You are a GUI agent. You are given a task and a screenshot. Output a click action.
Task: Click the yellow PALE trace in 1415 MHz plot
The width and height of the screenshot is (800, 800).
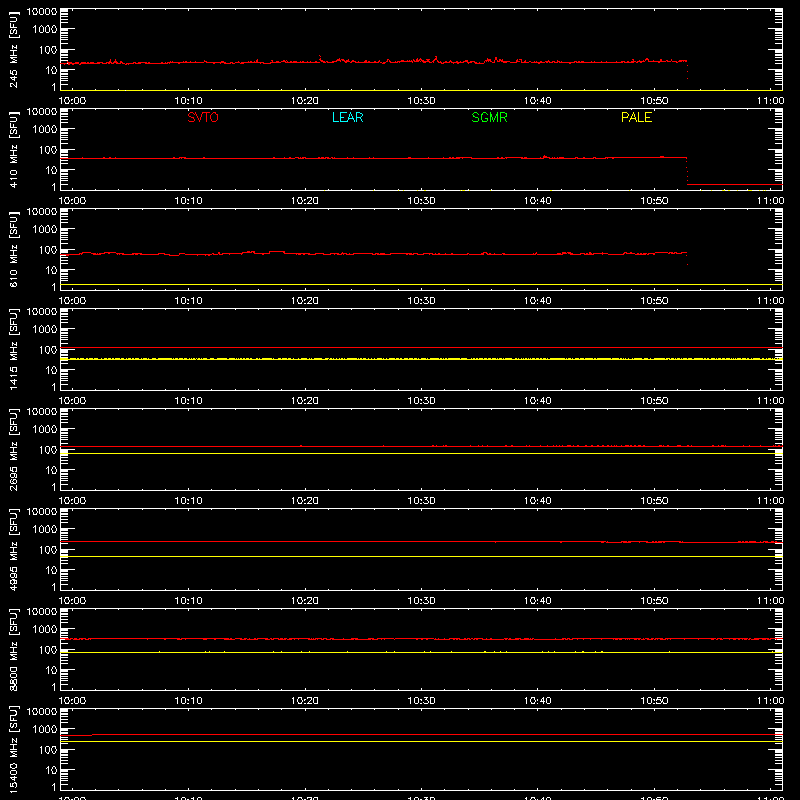pos(421,359)
